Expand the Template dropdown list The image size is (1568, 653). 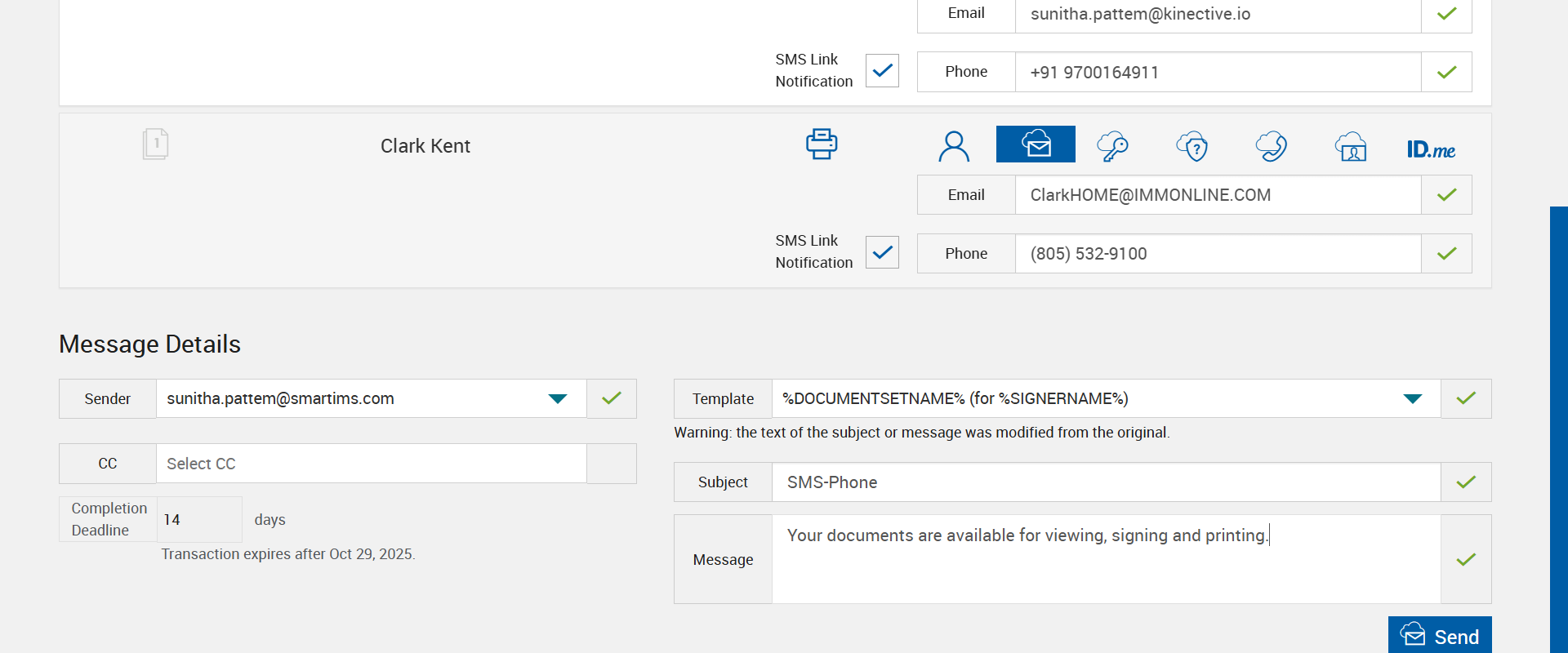(x=1412, y=398)
